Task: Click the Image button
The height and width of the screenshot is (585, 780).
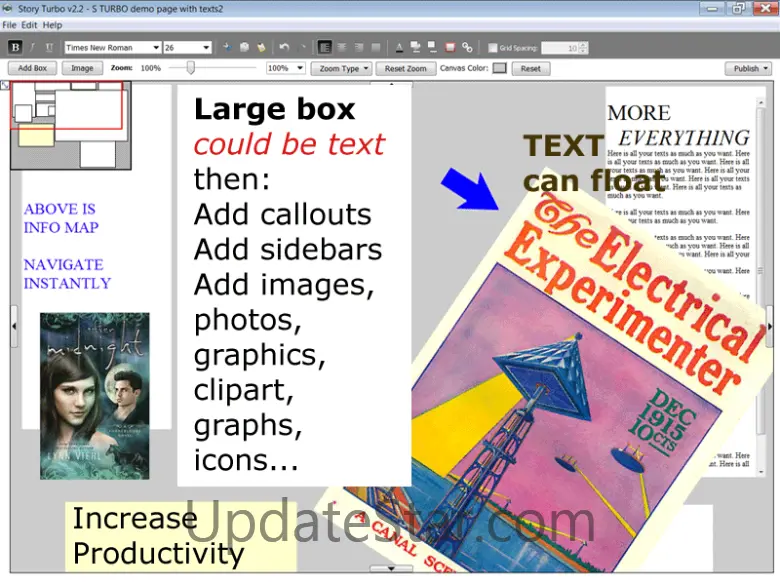Action: 82,68
